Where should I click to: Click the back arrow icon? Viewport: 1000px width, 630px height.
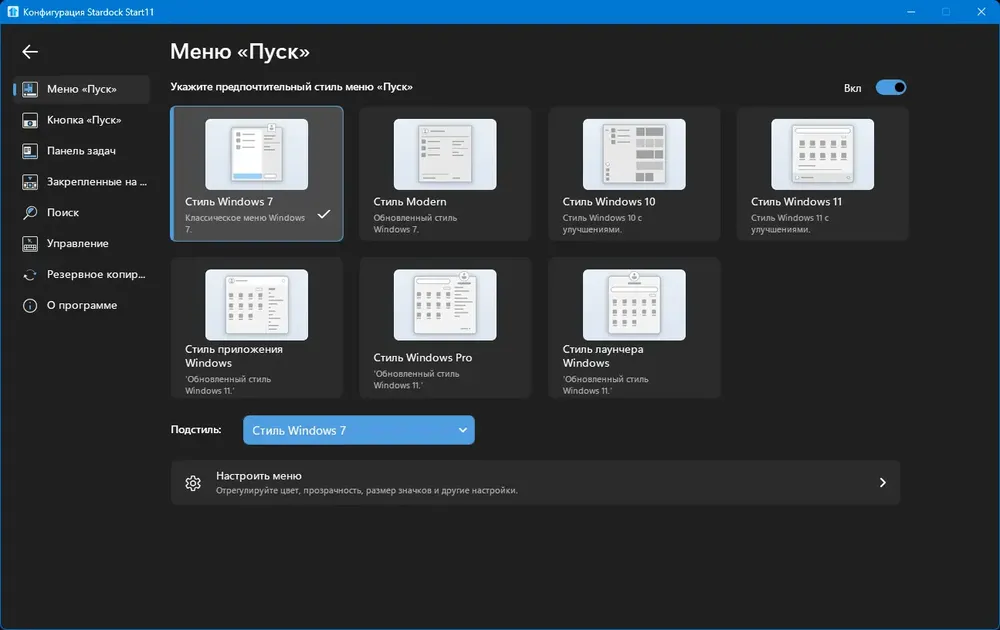tap(30, 52)
